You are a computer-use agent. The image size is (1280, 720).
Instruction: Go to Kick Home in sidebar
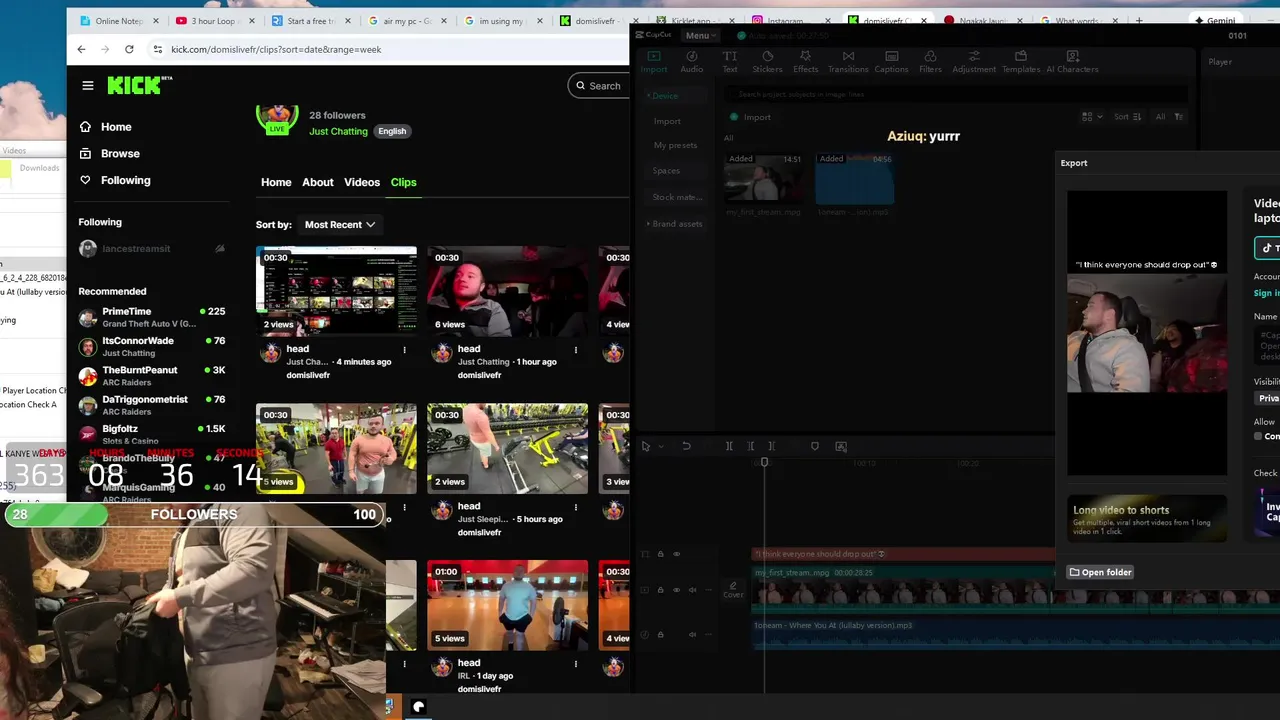tap(105, 127)
